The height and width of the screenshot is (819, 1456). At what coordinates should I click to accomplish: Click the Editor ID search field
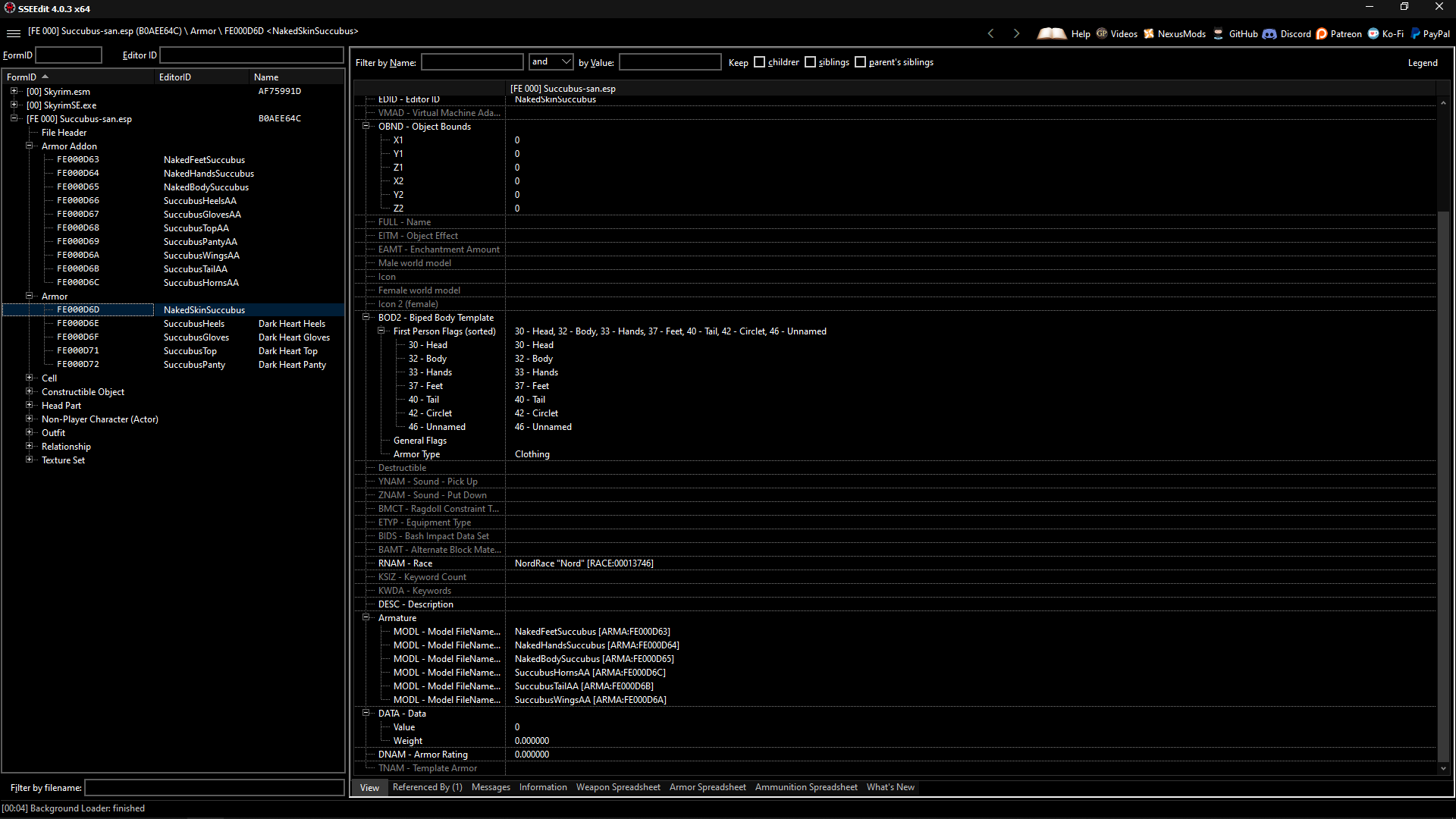click(252, 55)
